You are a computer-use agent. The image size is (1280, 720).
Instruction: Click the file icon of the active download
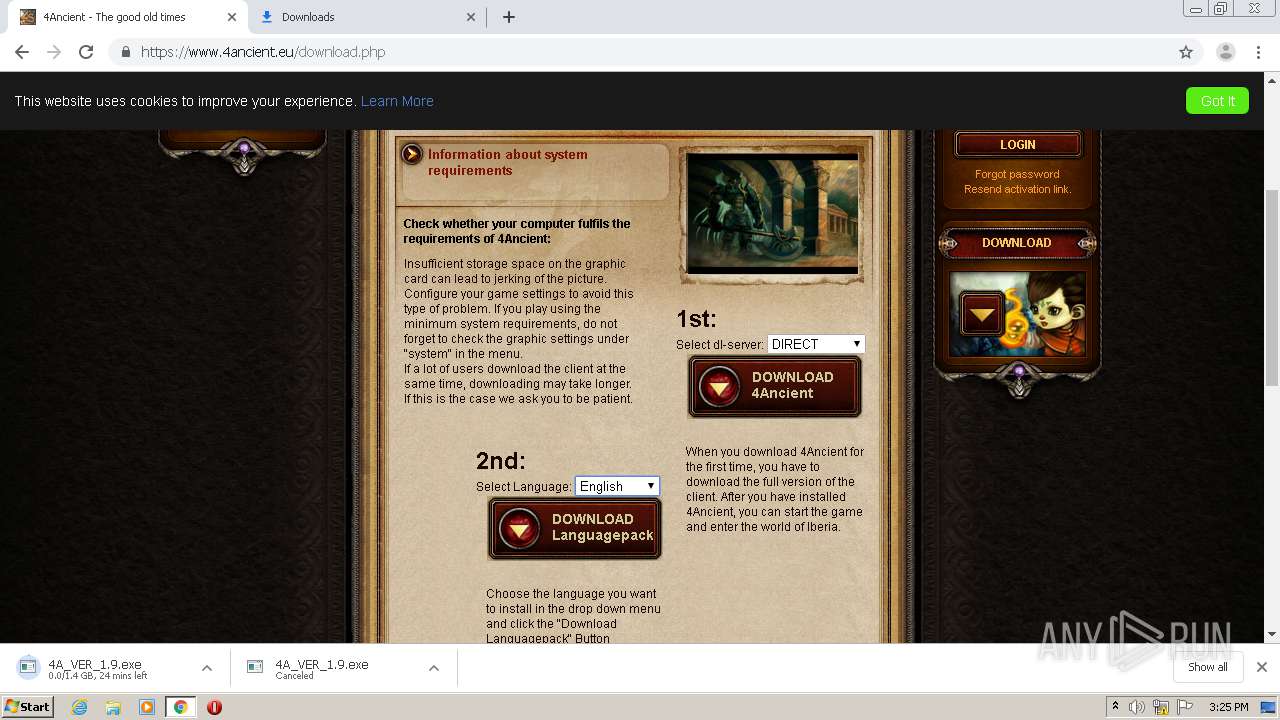(28, 667)
